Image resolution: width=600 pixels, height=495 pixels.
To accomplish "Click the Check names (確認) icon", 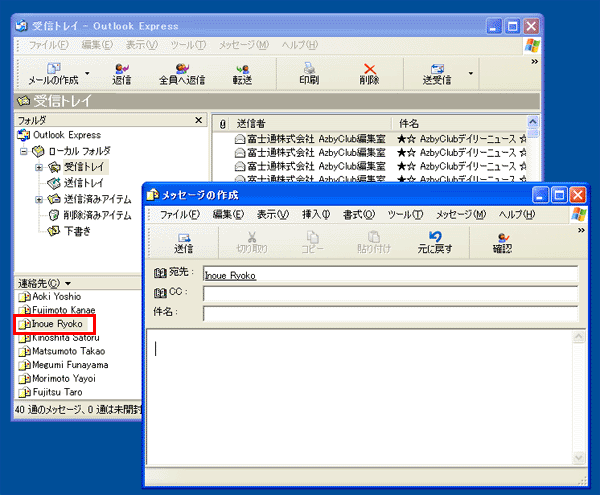I will (502, 237).
